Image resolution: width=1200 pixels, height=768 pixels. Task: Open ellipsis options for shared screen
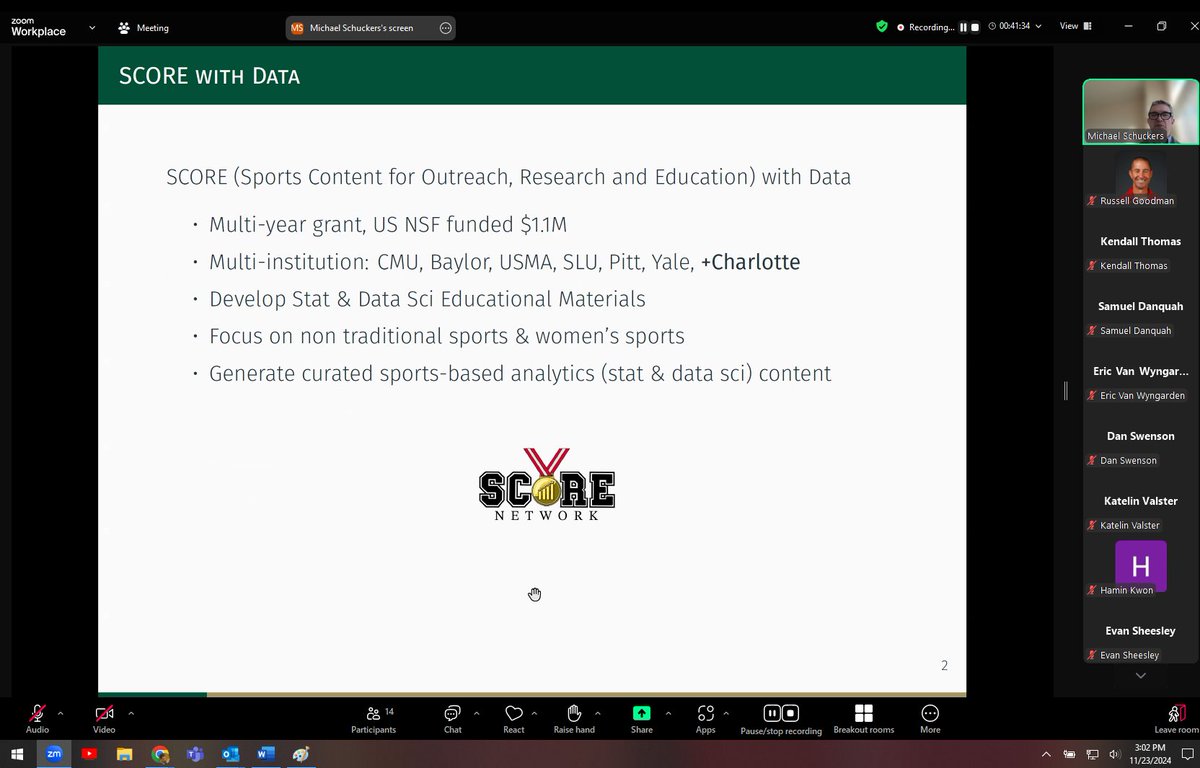pos(445,28)
